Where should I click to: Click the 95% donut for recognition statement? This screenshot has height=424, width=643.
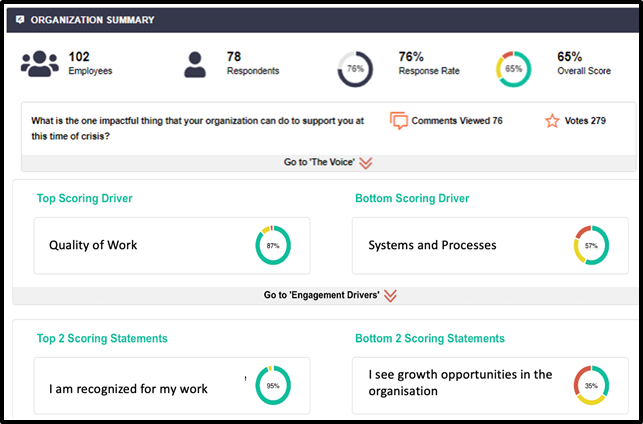click(273, 385)
